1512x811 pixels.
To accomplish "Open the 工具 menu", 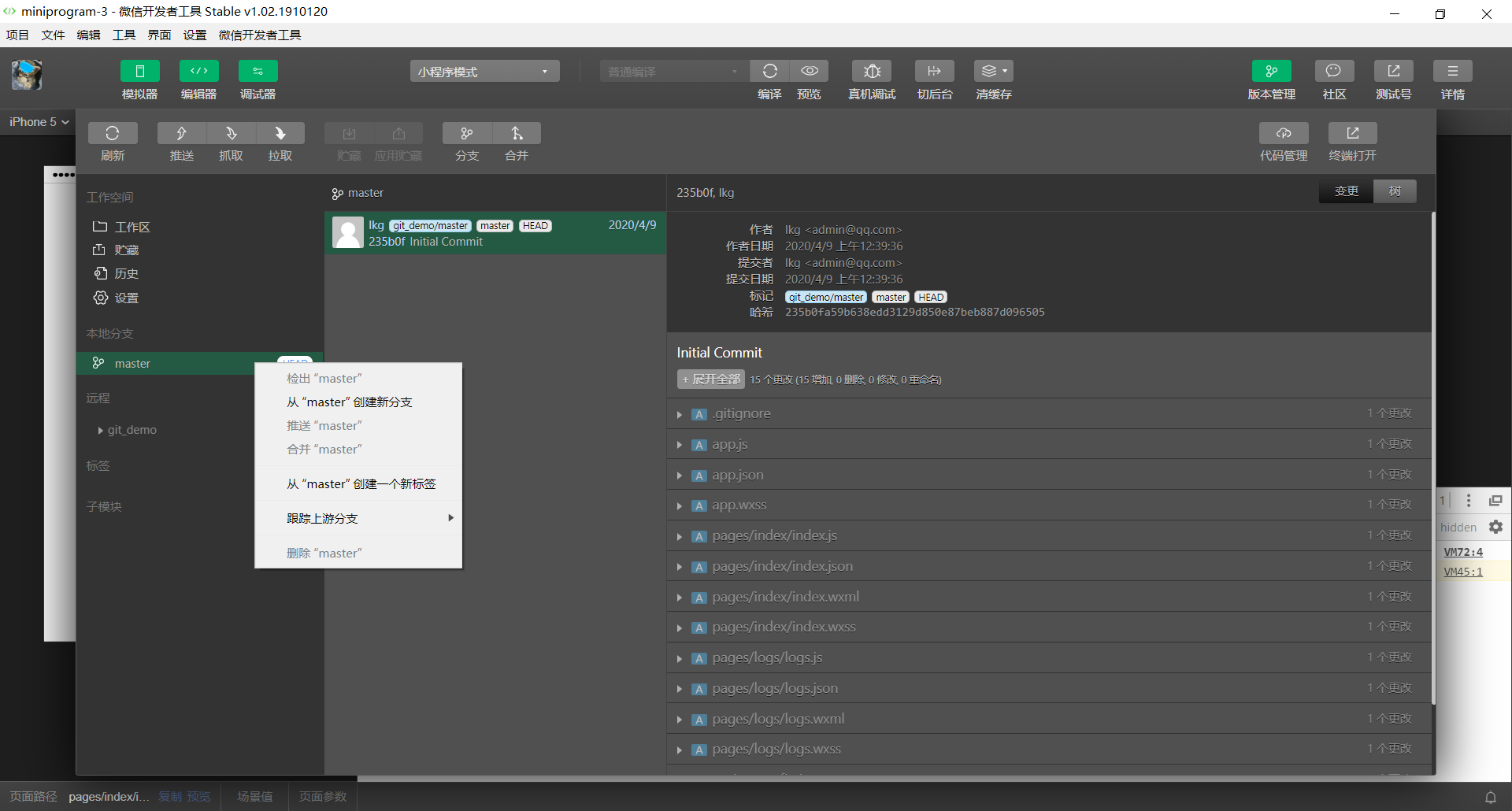I will point(124,35).
